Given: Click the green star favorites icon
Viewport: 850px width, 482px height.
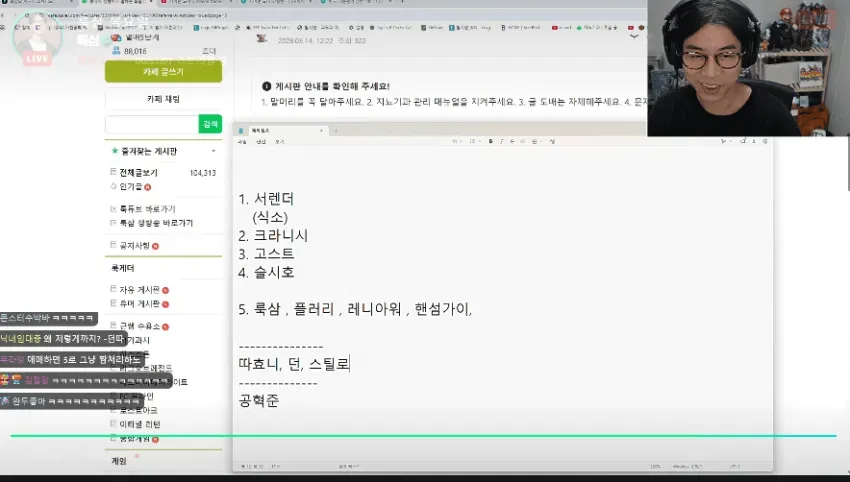Looking at the screenshot, I should click(114, 151).
